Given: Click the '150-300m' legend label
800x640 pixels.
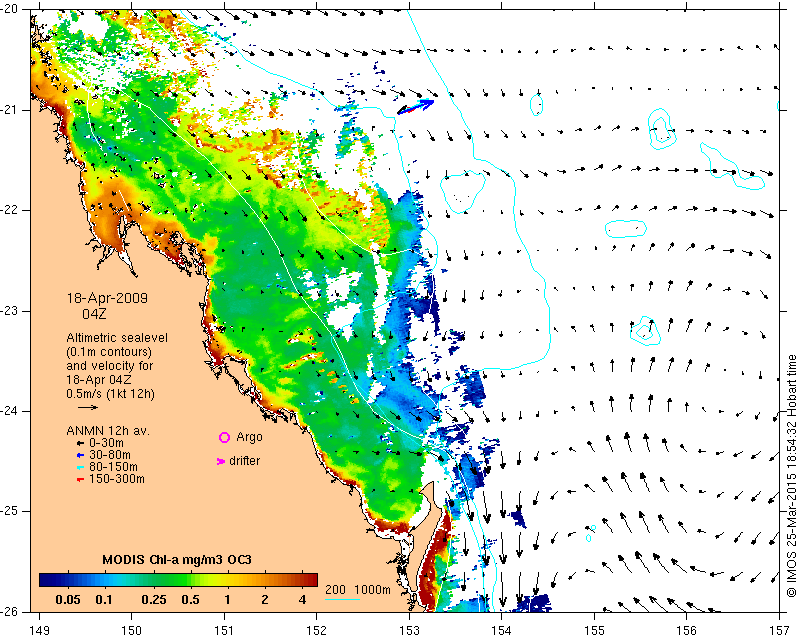Looking at the screenshot, I should 117,479.
